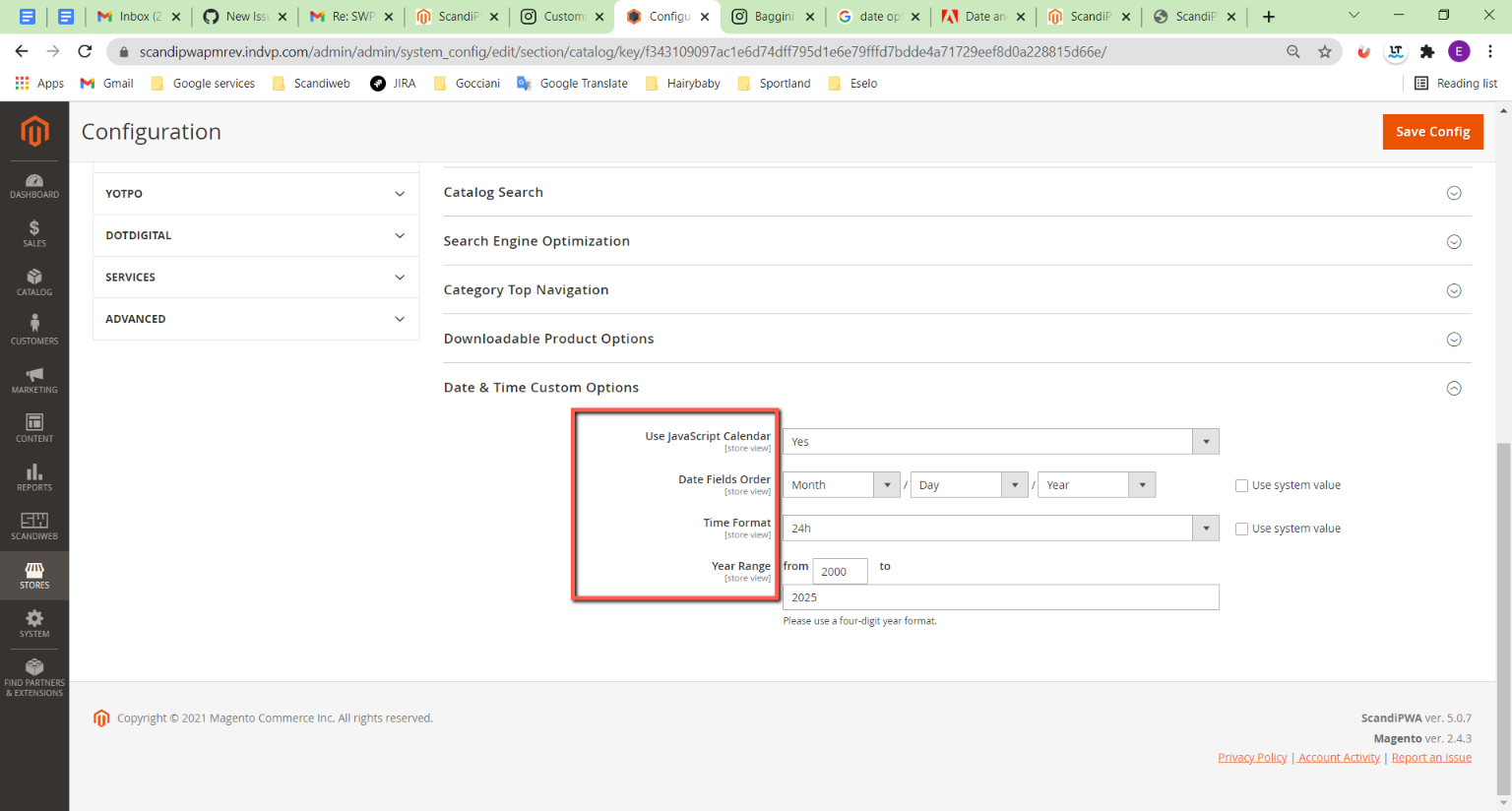Viewport: 1512px width, 811px height.
Task: Open the Catalog section icon
Action: coord(34,282)
